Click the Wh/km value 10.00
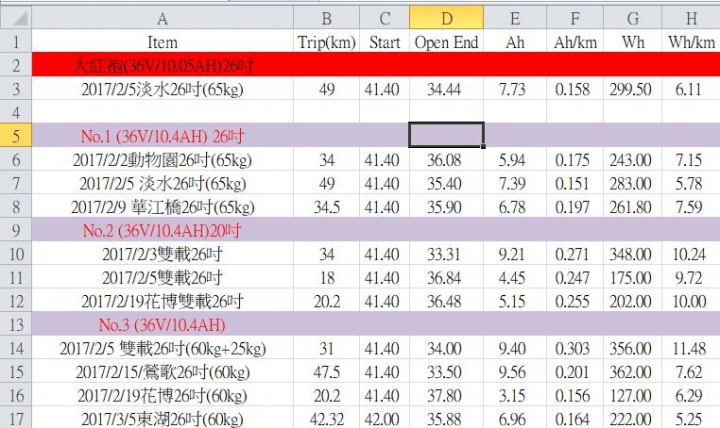The width and height of the screenshot is (720, 428). [691, 300]
